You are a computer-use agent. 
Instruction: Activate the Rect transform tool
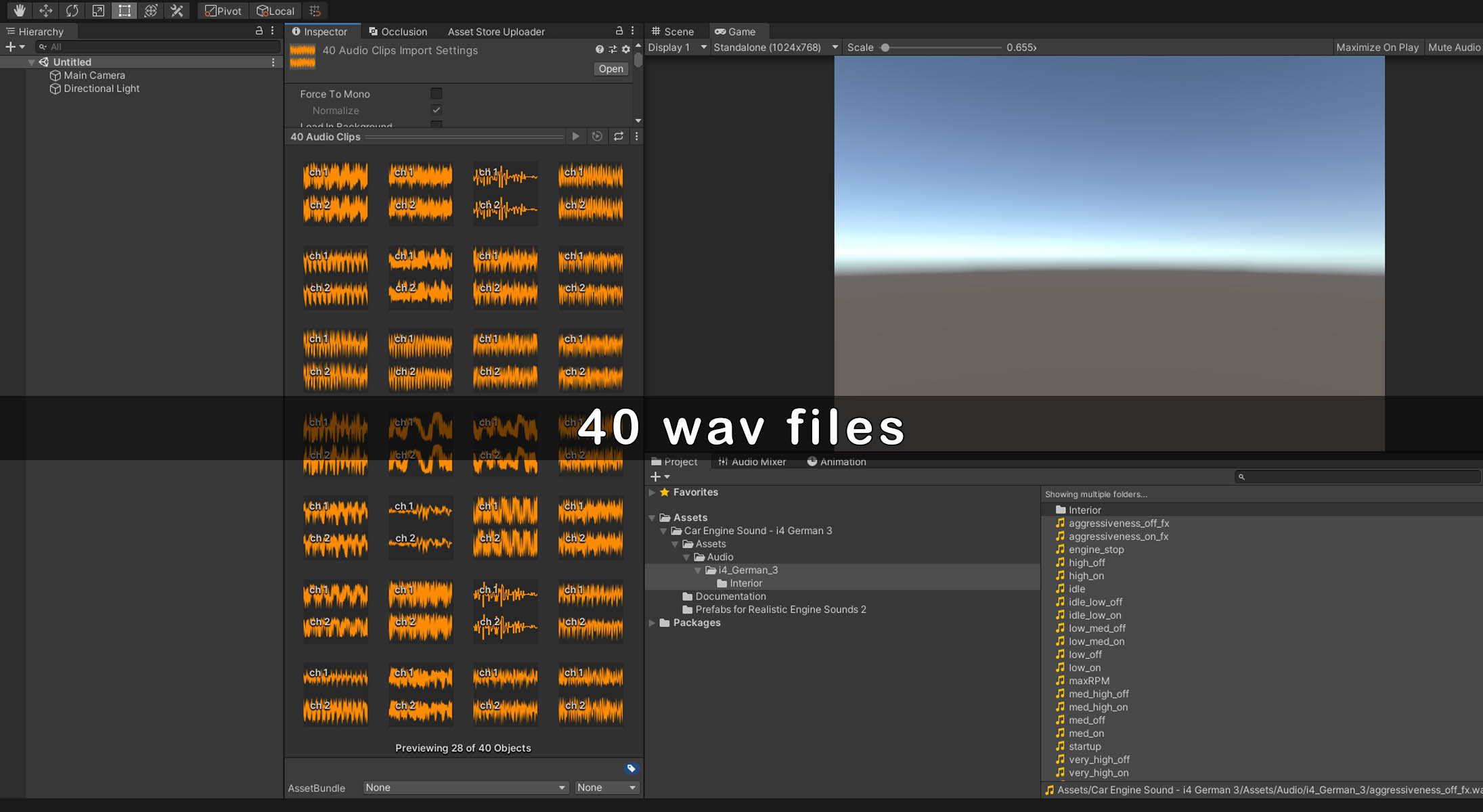pos(125,11)
